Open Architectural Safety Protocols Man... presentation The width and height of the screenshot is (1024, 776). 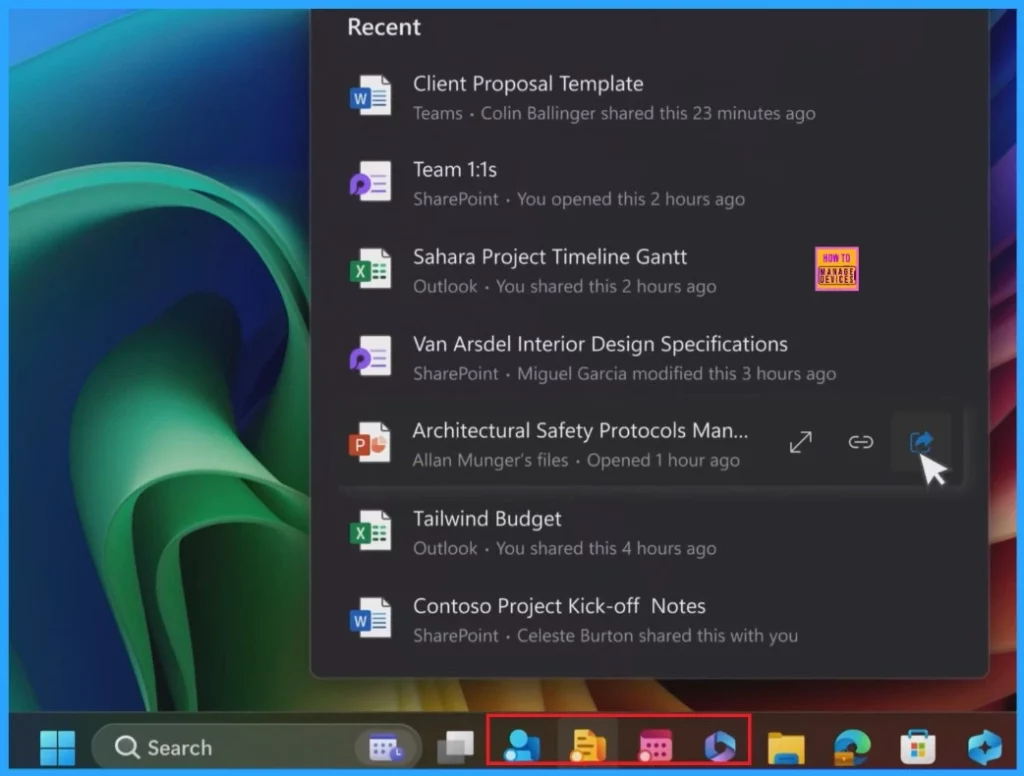click(x=580, y=431)
